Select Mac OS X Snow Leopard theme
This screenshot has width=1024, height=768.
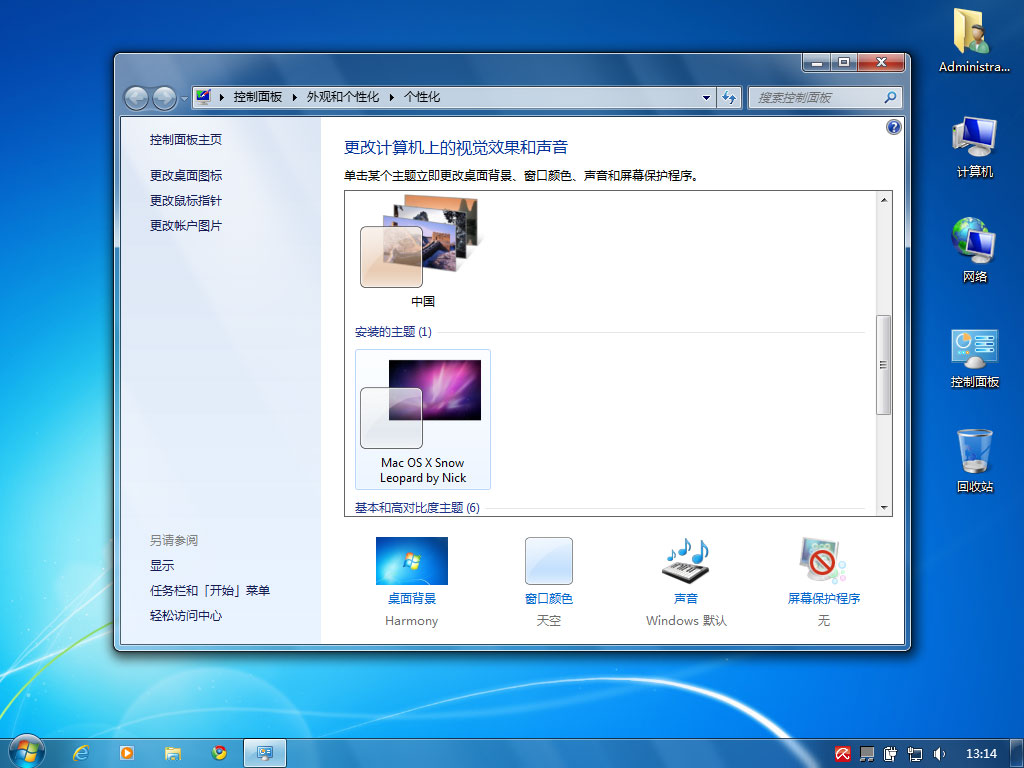pyautogui.click(x=423, y=419)
